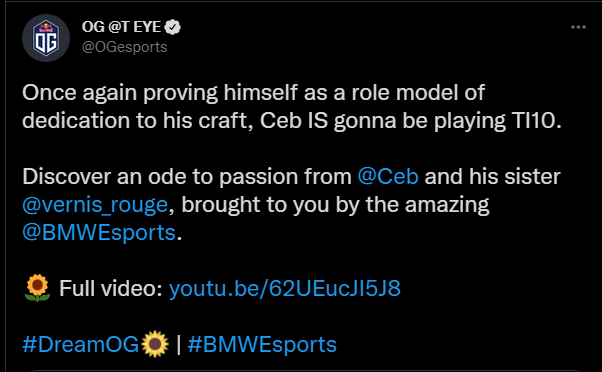Image resolution: width=602 pixels, height=372 pixels.
Task: Open the OG @T EYE display name
Action: (x=121, y=27)
